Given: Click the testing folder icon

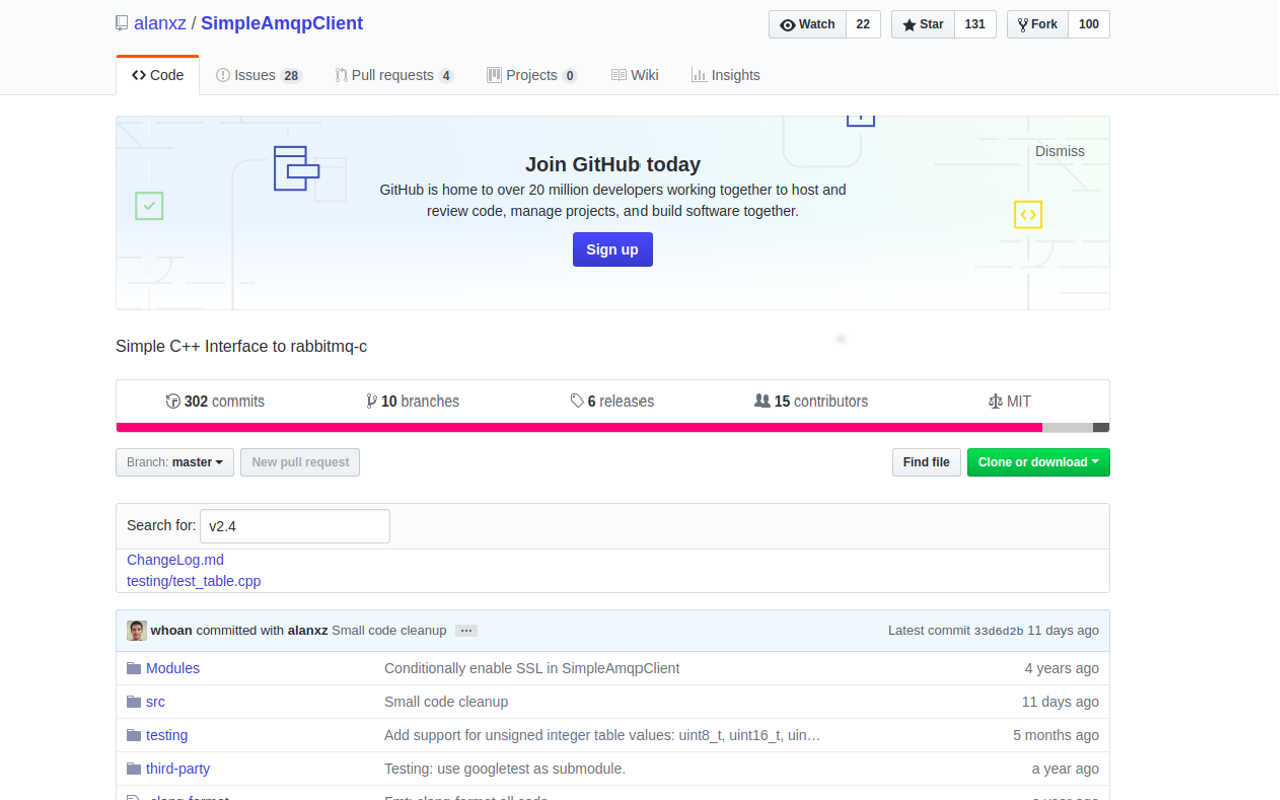Looking at the screenshot, I should 134,735.
